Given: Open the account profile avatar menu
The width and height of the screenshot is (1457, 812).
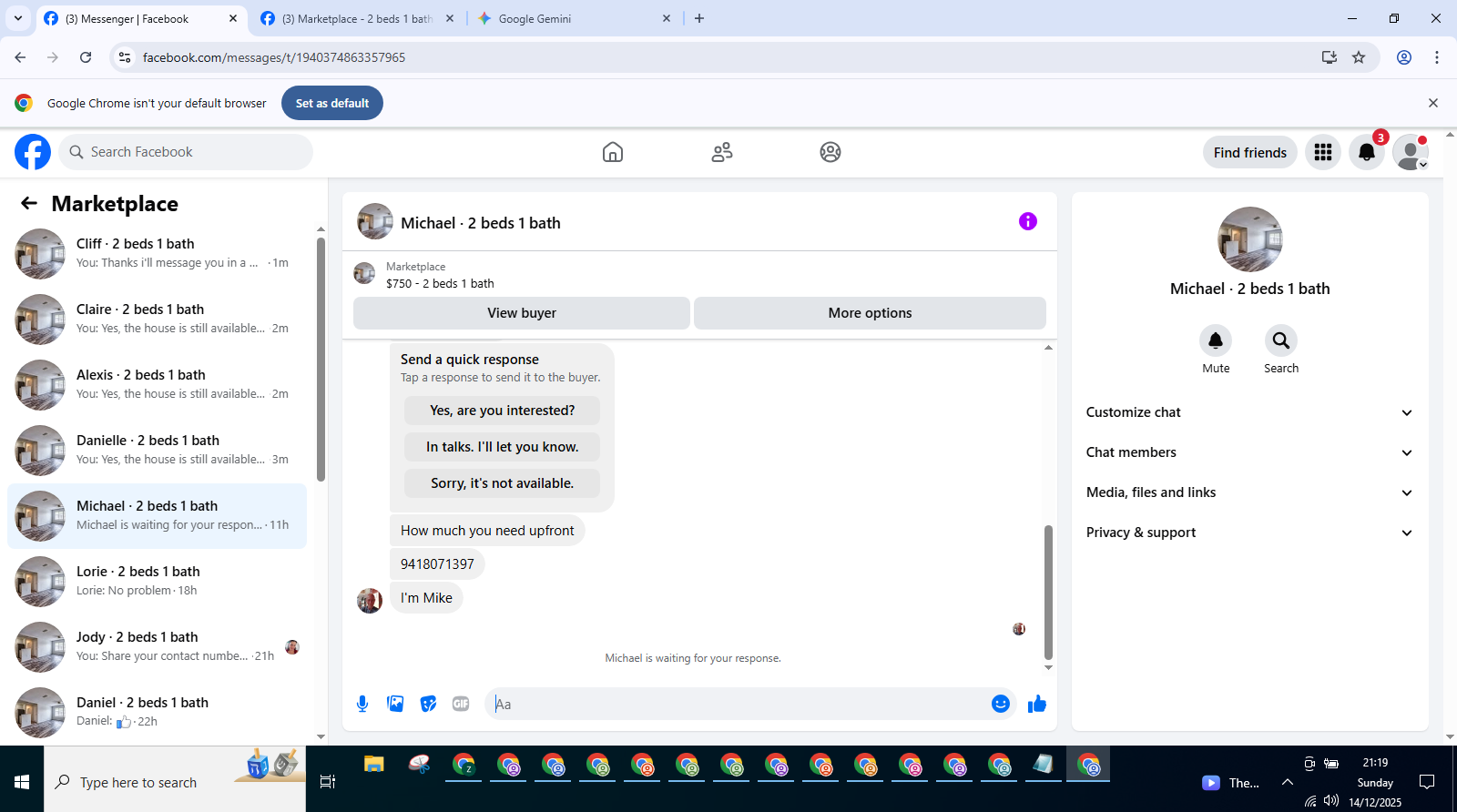Looking at the screenshot, I should (1411, 152).
